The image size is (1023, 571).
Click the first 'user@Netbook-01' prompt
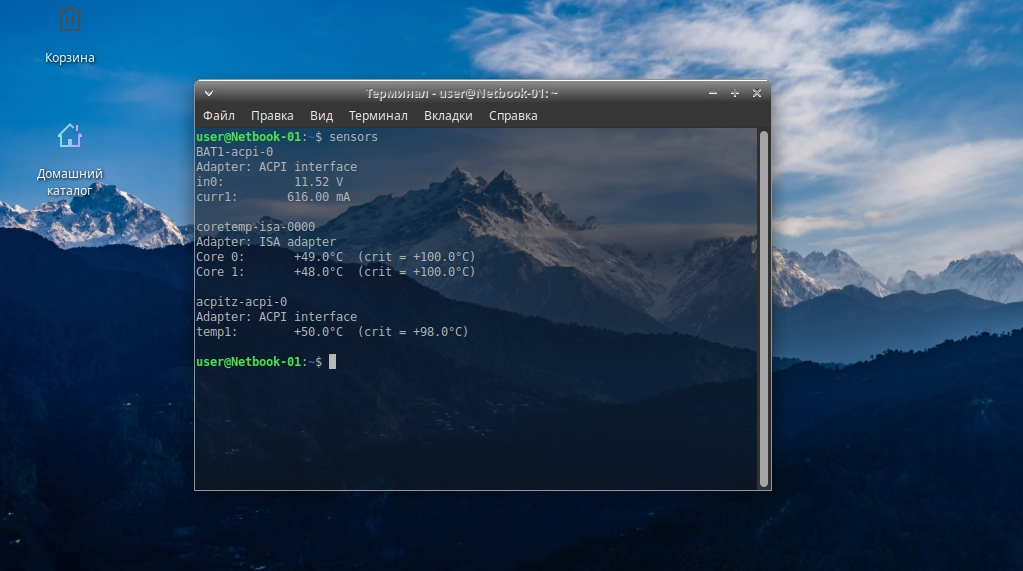(x=249, y=136)
